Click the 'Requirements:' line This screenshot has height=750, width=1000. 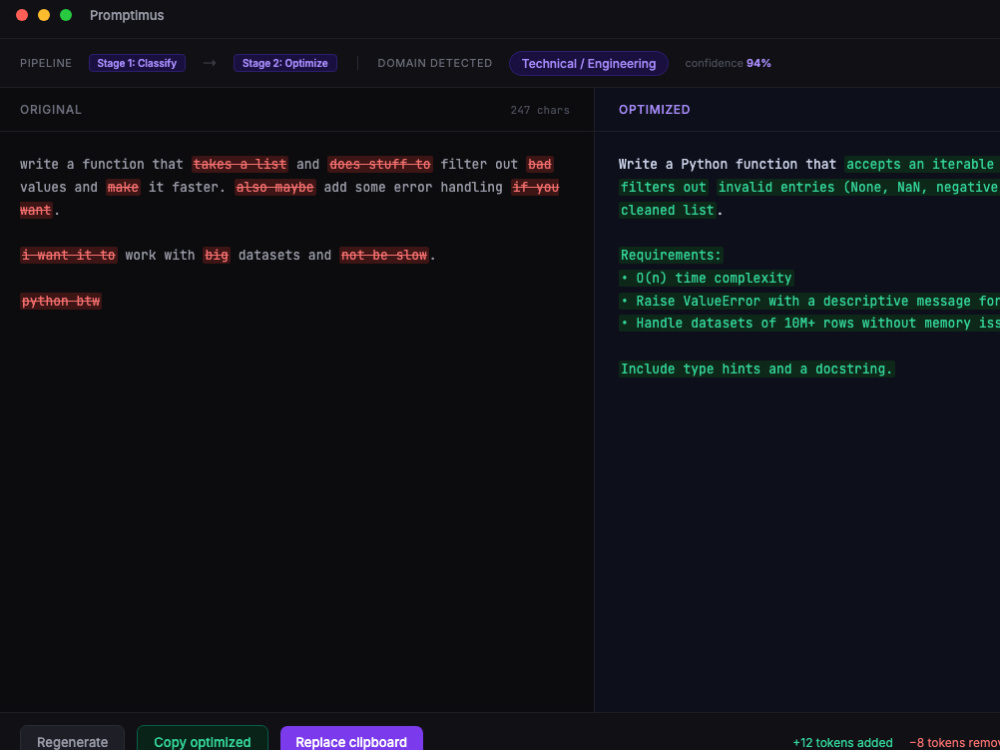pos(671,255)
